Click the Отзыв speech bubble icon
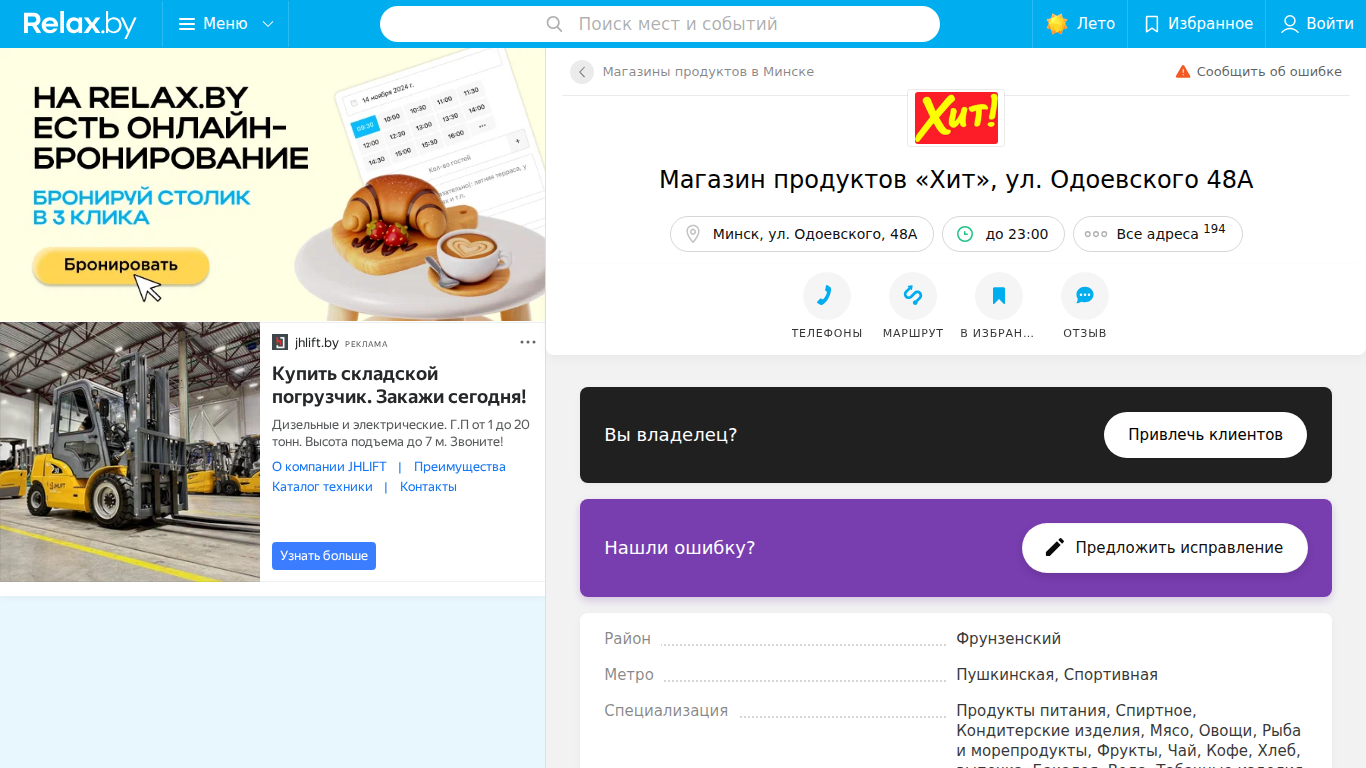Image resolution: width=1366 pixels, height=768 pixels. click(x=1085, y=296)
